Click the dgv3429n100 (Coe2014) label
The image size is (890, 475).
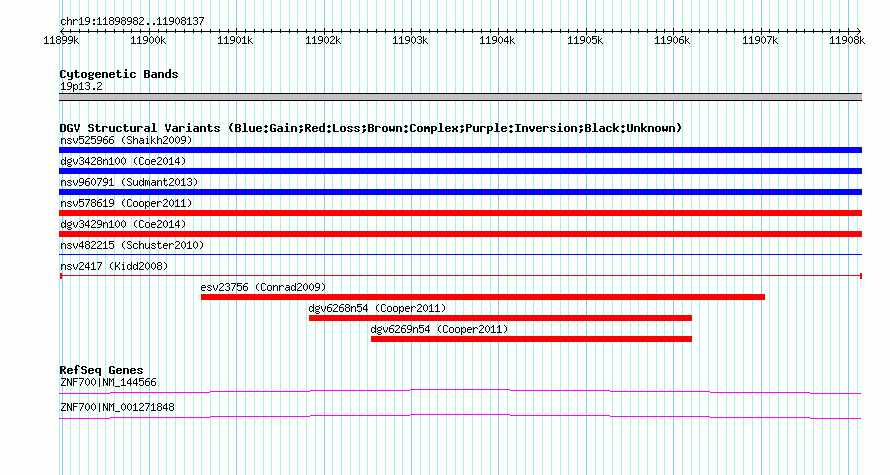[x=123, y=224]
